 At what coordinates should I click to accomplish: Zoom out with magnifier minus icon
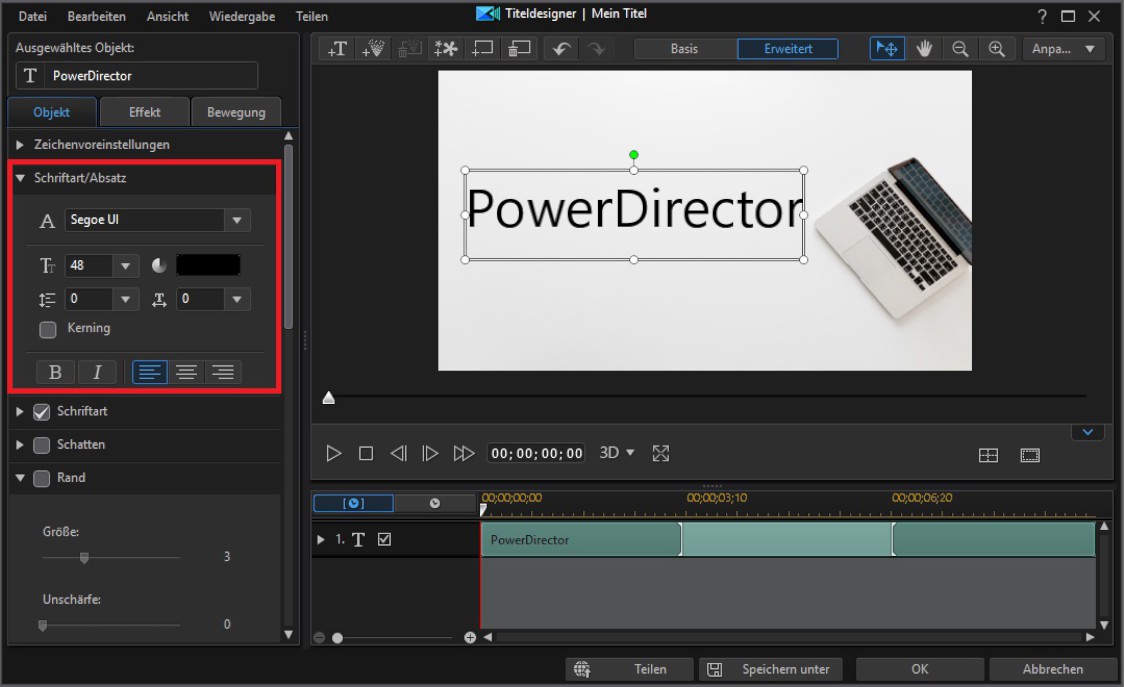(960, 49)
